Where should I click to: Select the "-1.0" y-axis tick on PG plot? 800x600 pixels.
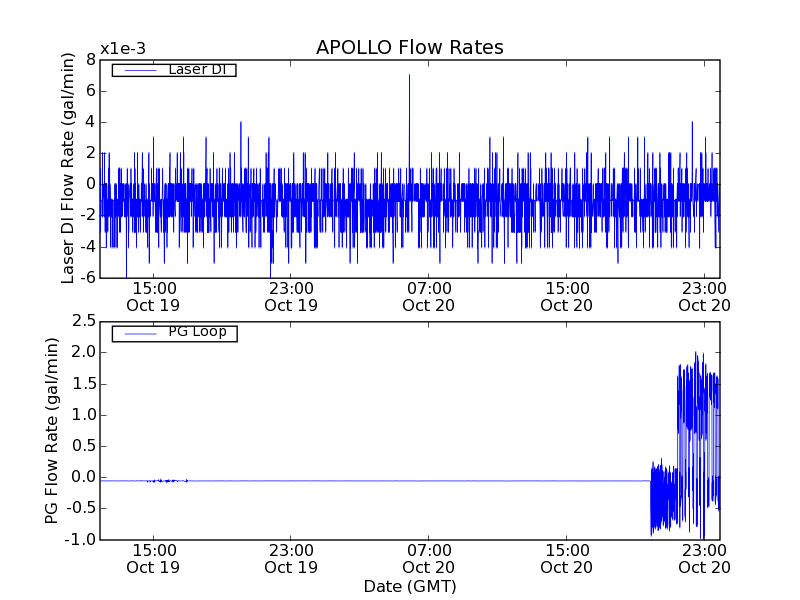click(80, 539)
